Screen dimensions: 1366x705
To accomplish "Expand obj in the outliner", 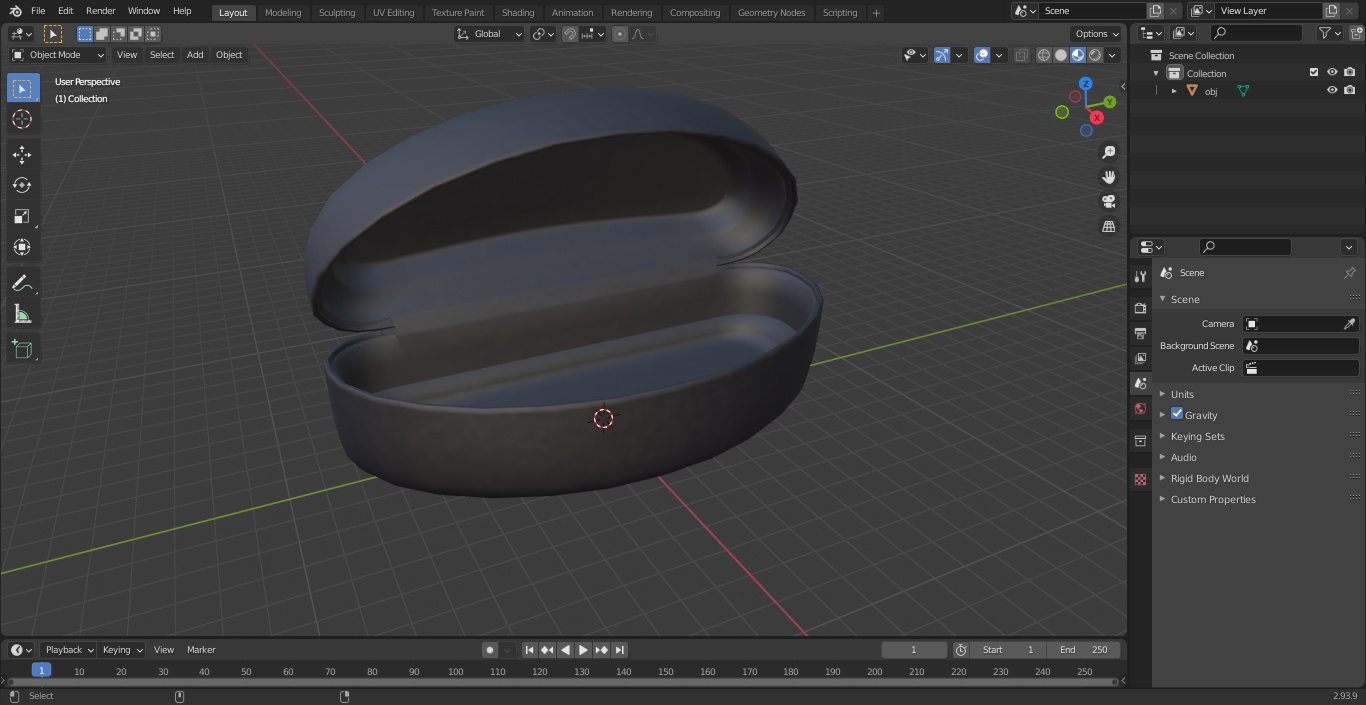I will point(1174,91).
